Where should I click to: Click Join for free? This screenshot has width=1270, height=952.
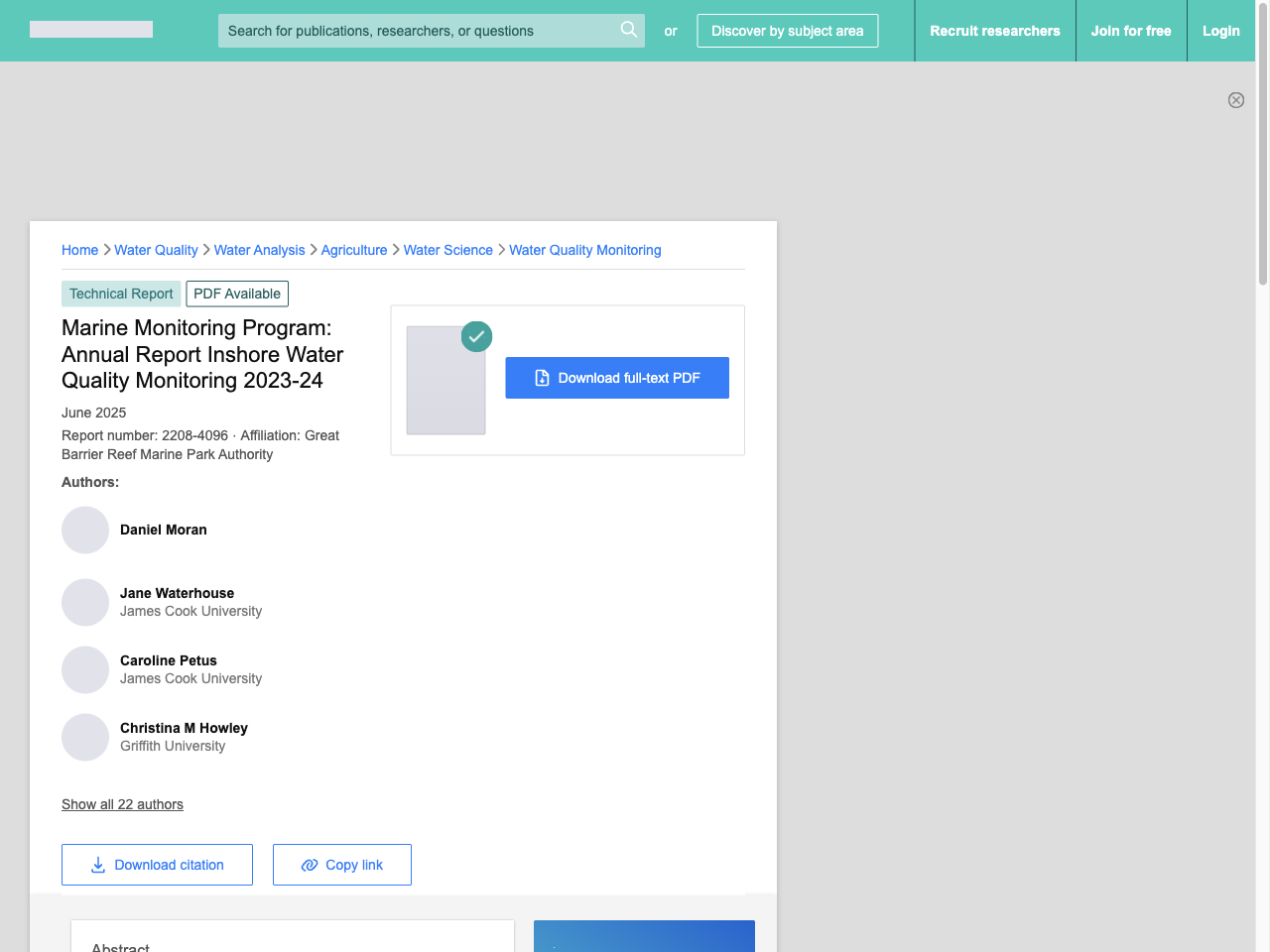(1131, 31)
